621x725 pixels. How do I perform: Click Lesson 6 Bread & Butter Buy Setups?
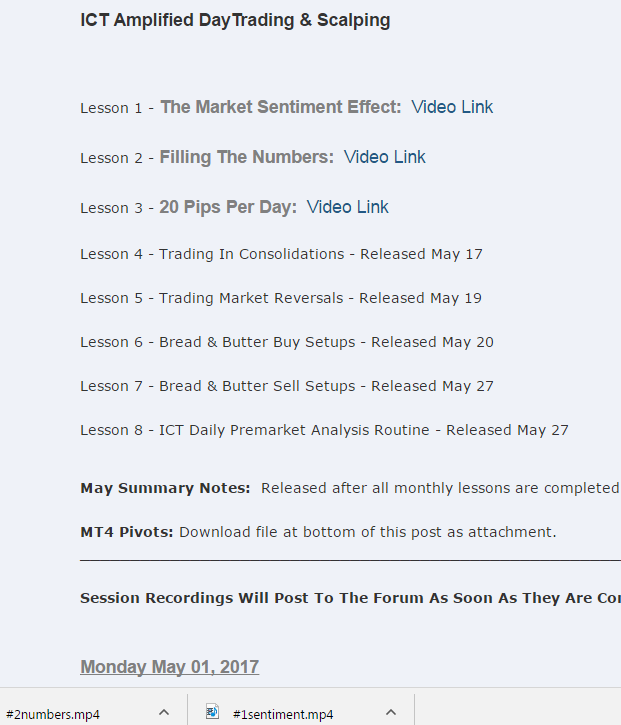click(x=256, y=342)
